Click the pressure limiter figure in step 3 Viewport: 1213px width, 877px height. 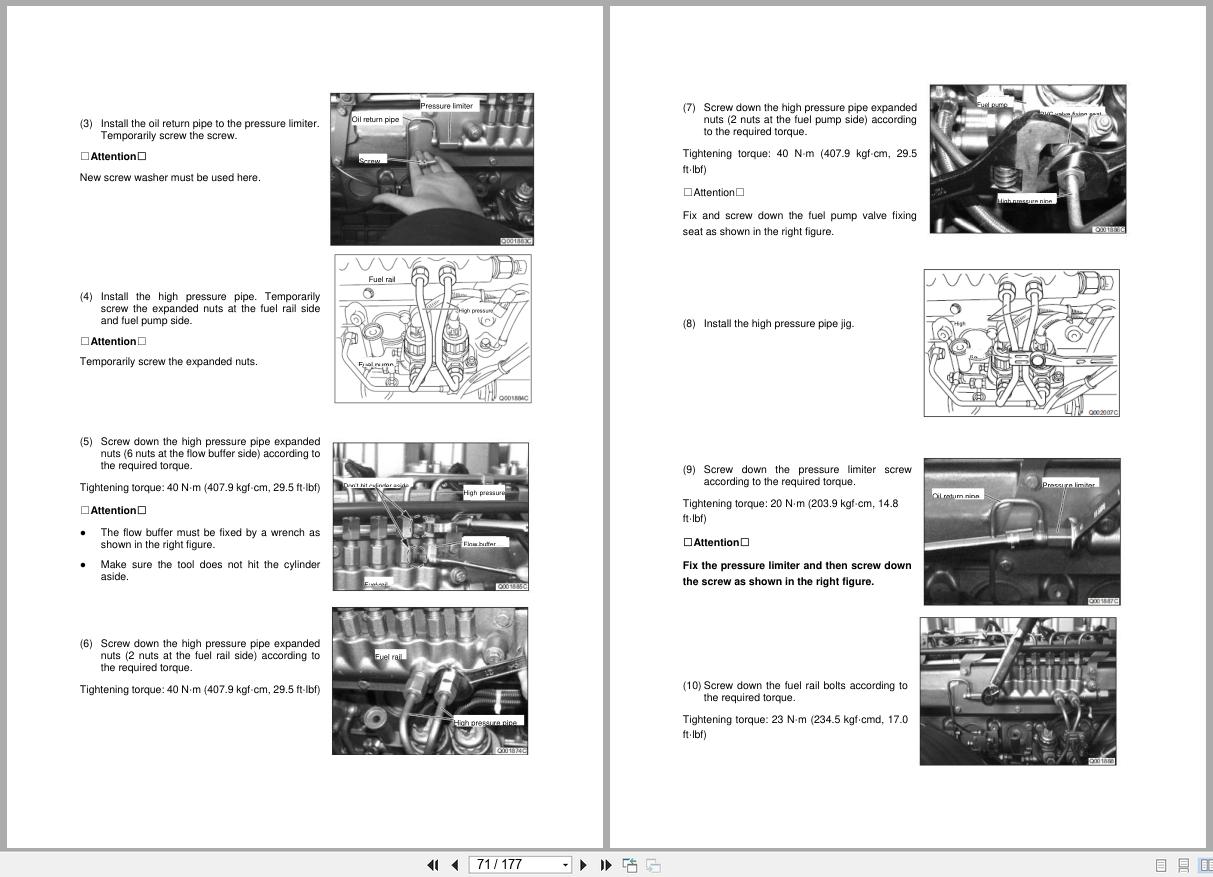[432, 168]
